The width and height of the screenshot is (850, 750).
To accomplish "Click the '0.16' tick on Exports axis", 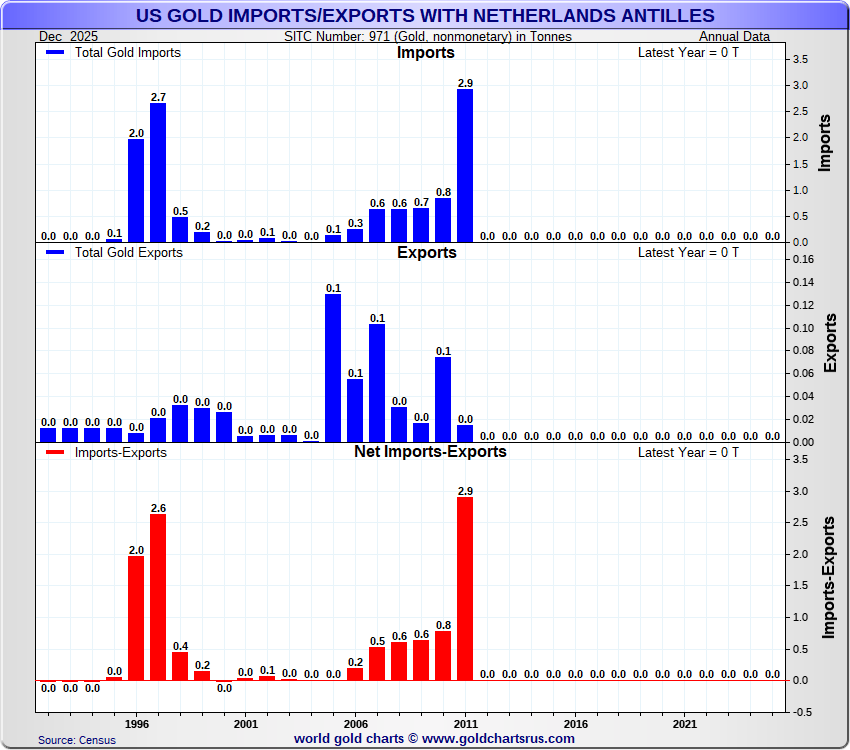I will point(803,259).
